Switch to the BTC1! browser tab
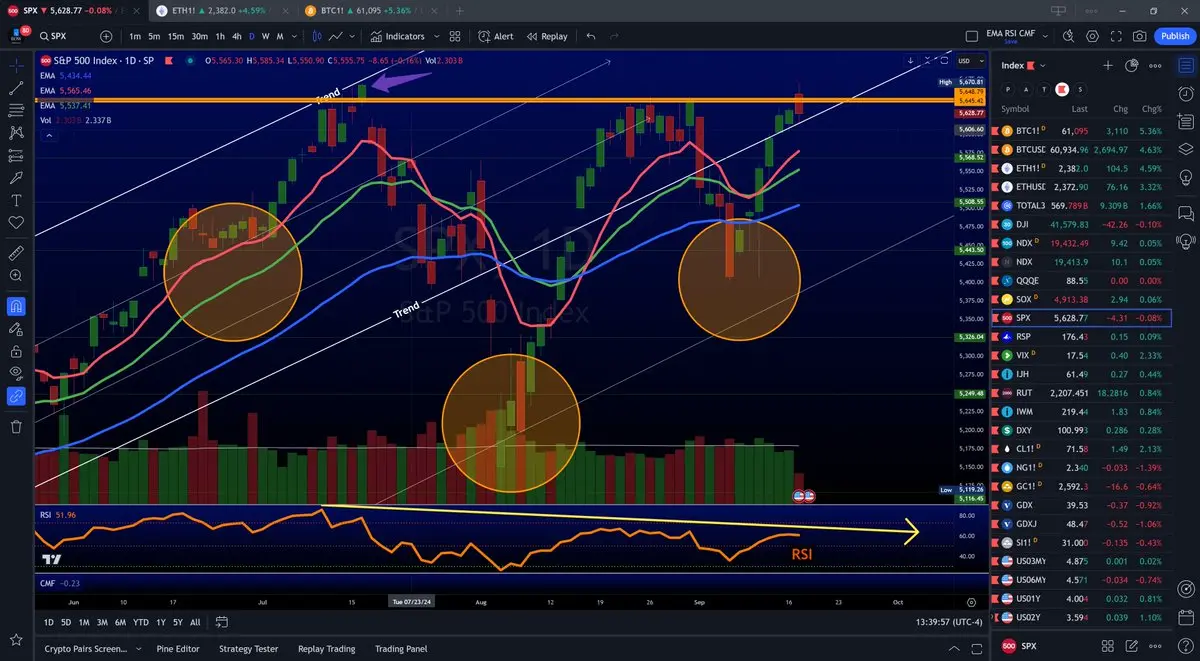1200x661 pixels. pyautogui.click(x=369, y=10)
